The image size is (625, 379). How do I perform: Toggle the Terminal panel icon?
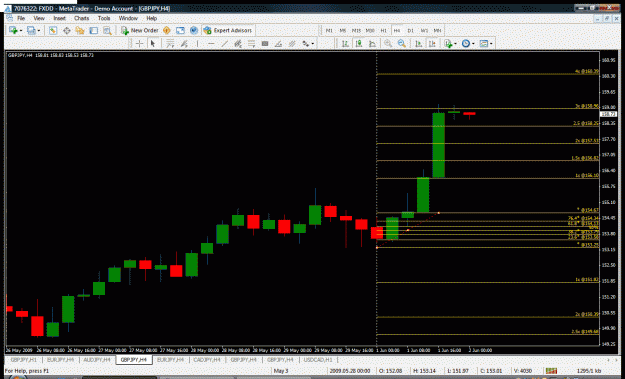[x=94, y=30]
